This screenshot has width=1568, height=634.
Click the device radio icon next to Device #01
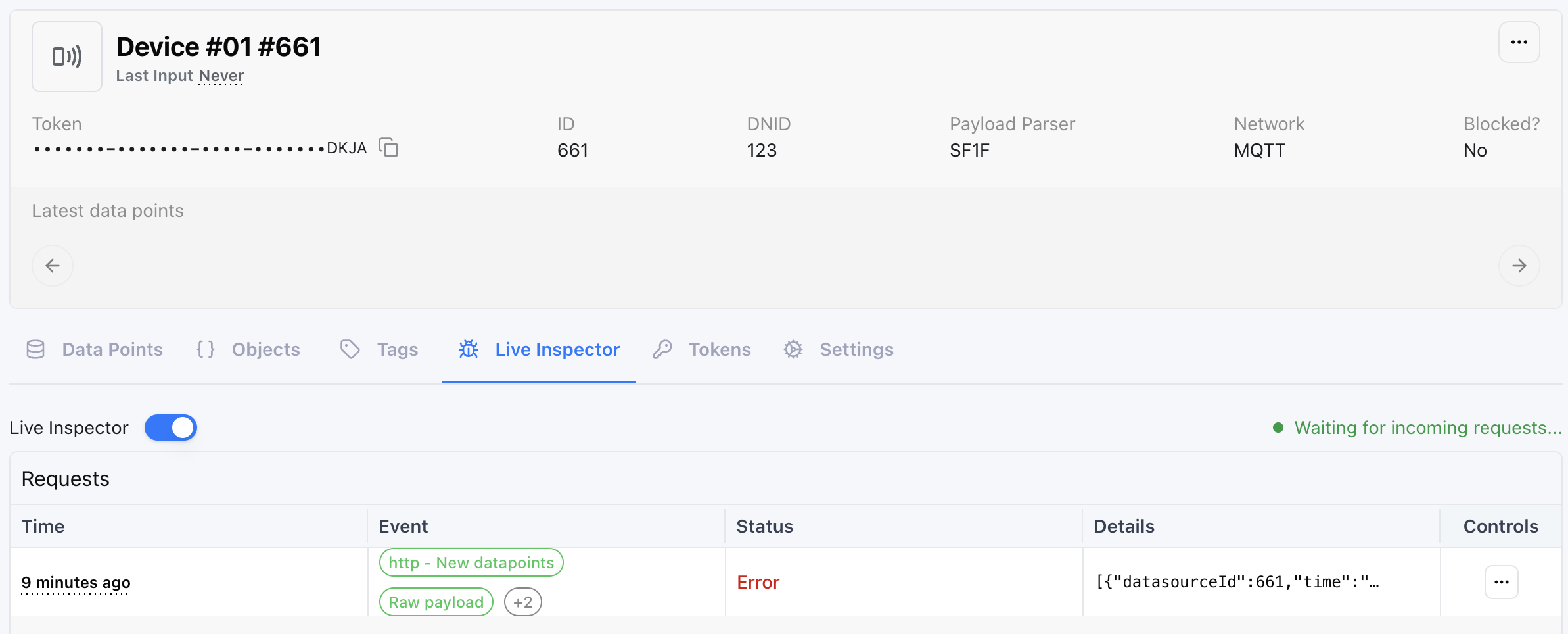click(66, 57)
